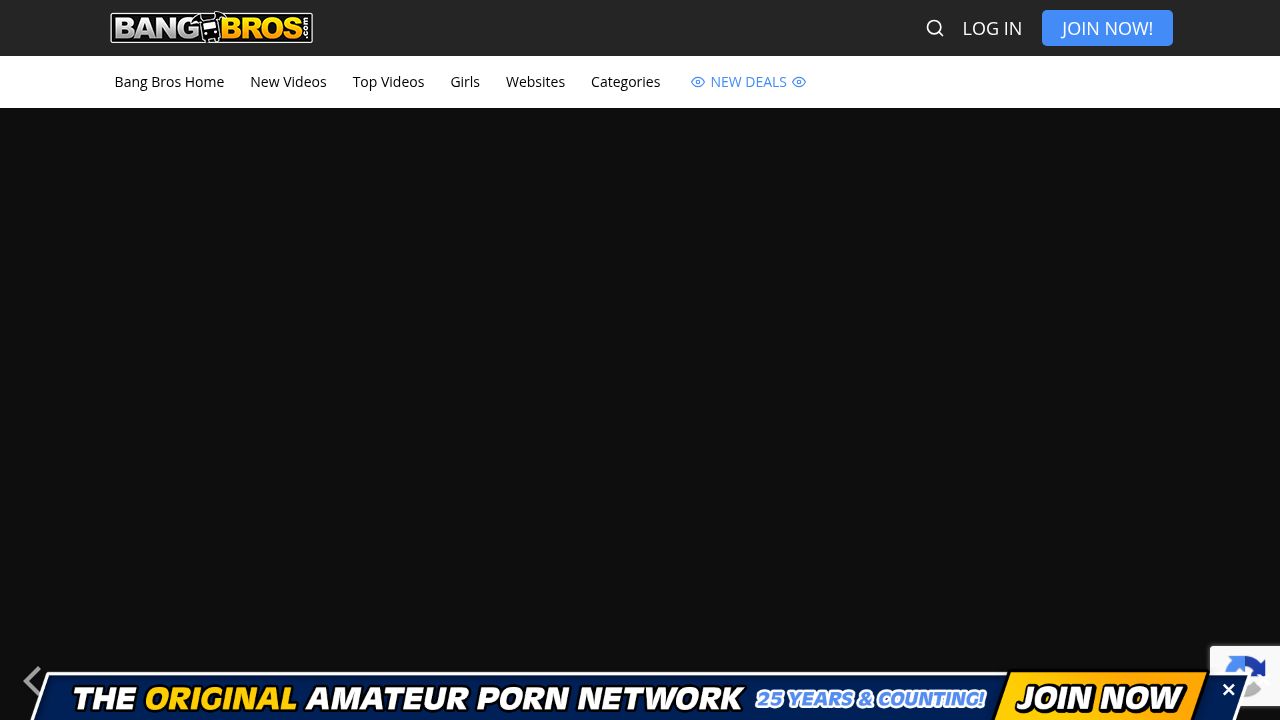1280x720 pixels.
Task: Click the site logo in header
Action: click(x=211, y=28)
